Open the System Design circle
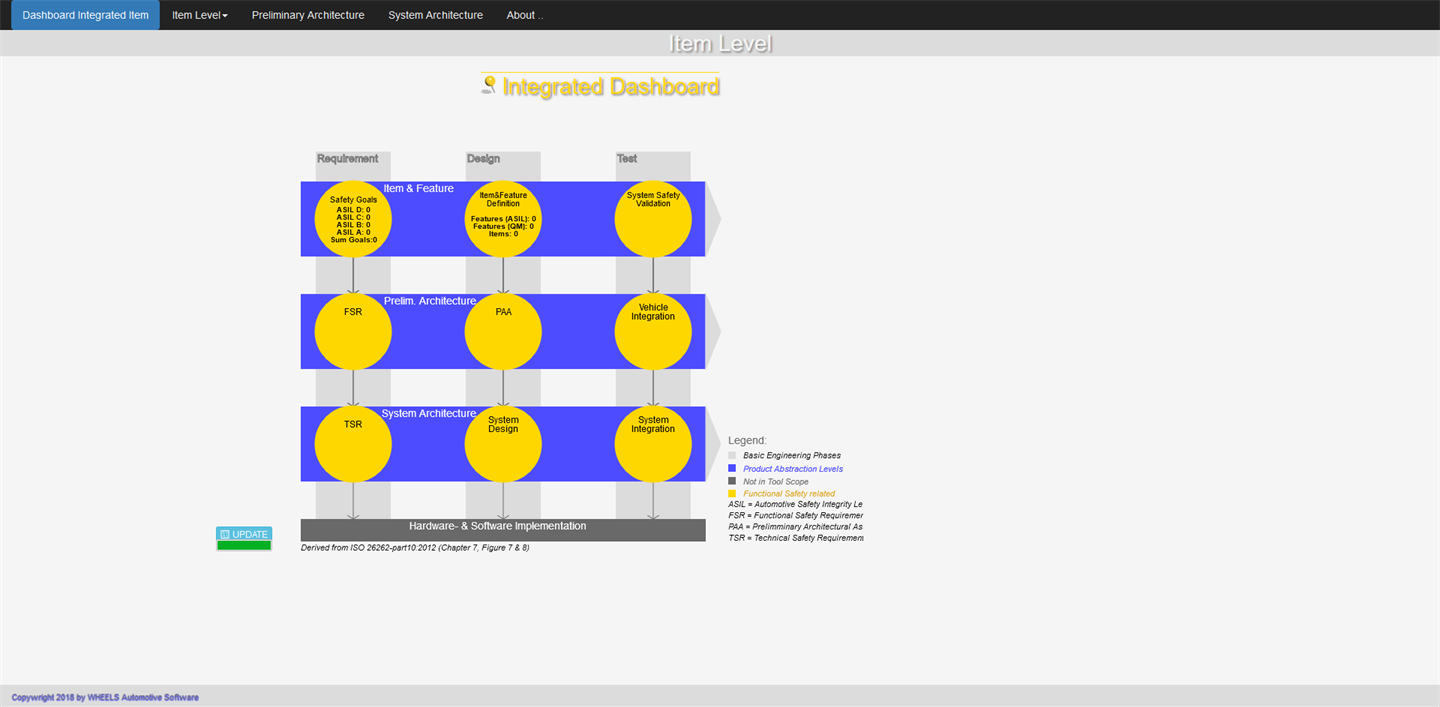Viewport: 1440px width, 707px height. [x=503, y=444]
